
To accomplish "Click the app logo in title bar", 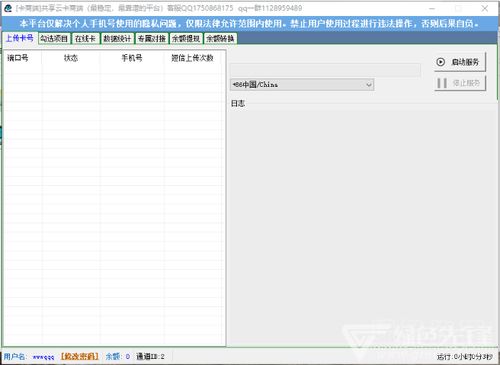I will click(x=8, y=8).
